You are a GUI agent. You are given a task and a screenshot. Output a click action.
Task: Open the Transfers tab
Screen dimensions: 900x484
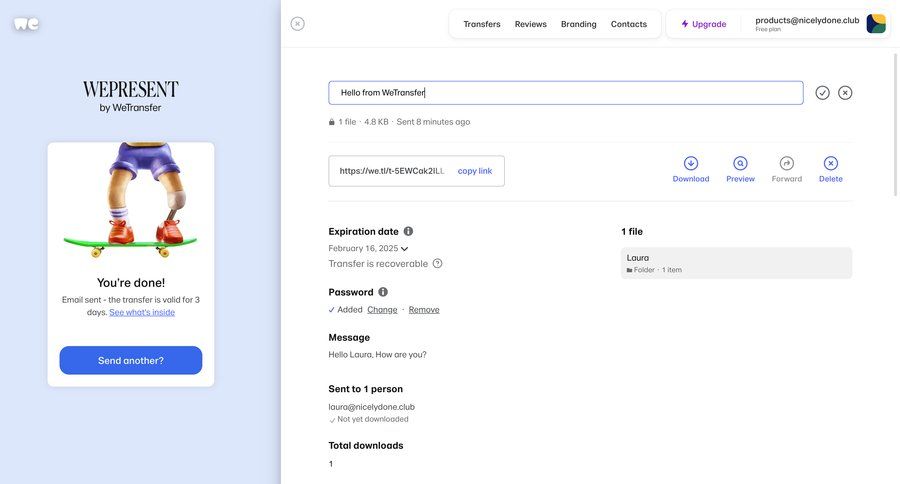pyautogui.click(x=482, y=24)
